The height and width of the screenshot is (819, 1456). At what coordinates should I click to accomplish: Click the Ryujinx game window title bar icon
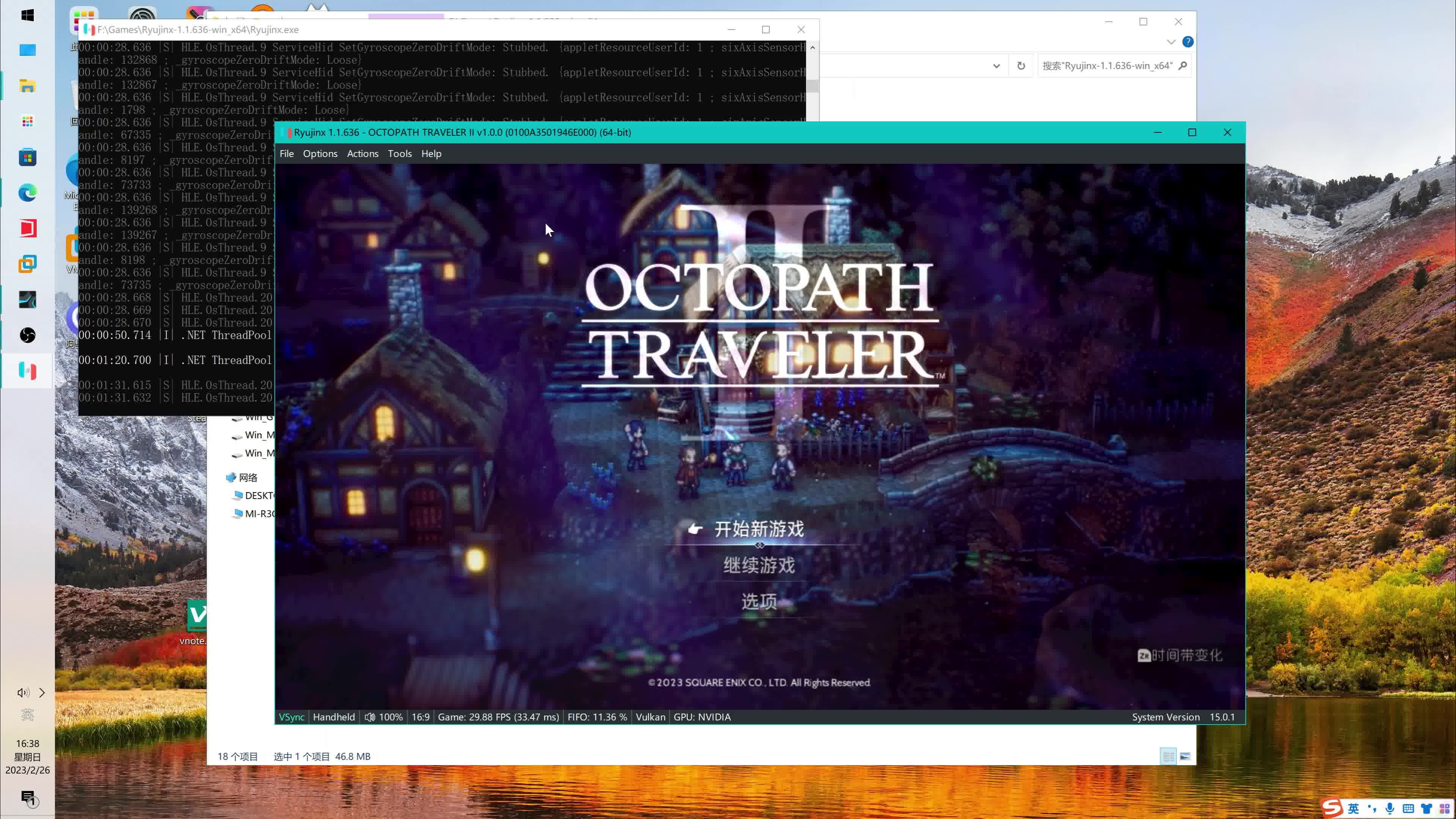(x=287, y=132)
